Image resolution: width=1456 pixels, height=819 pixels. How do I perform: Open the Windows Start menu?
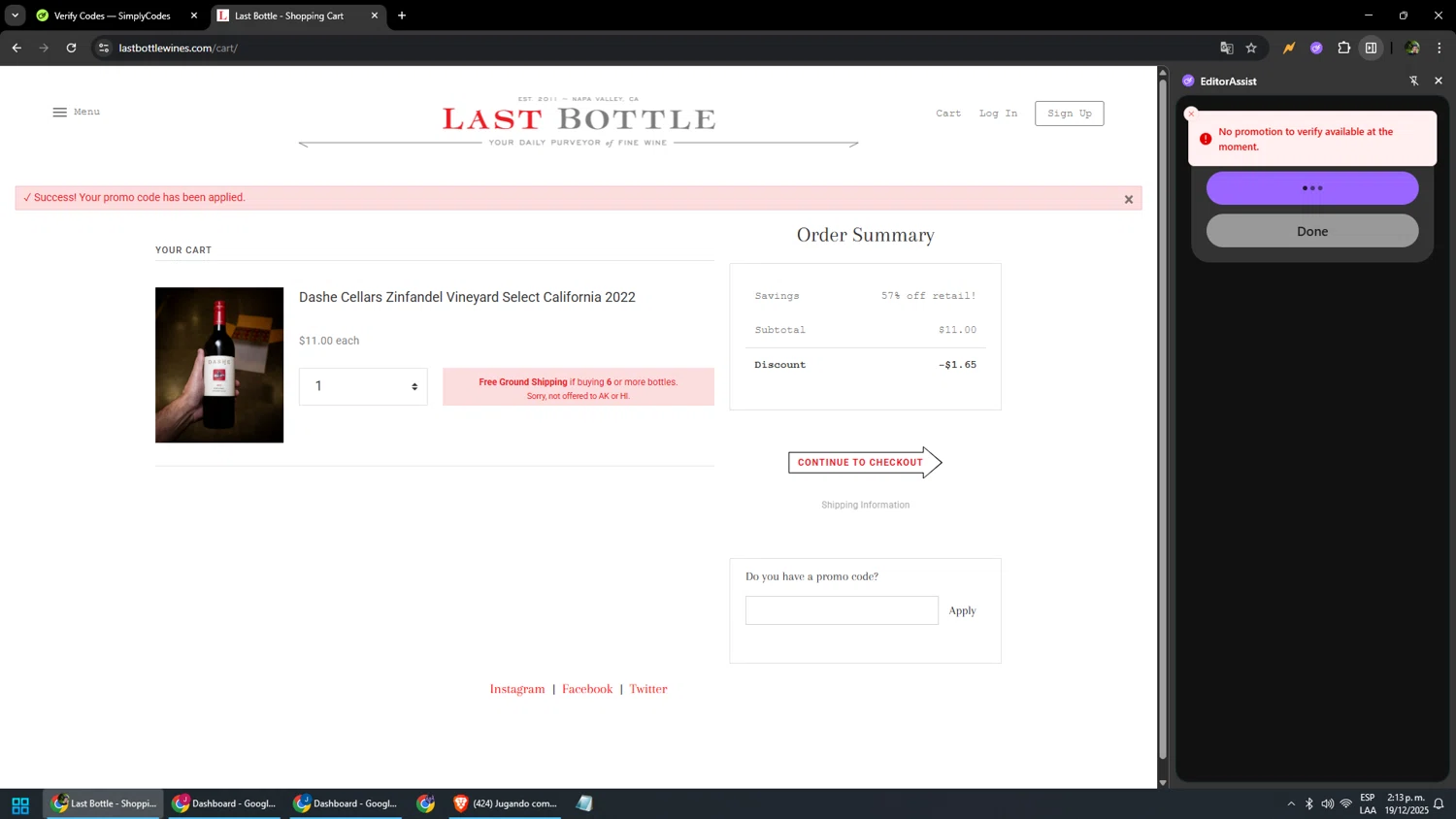pos(20,804)
